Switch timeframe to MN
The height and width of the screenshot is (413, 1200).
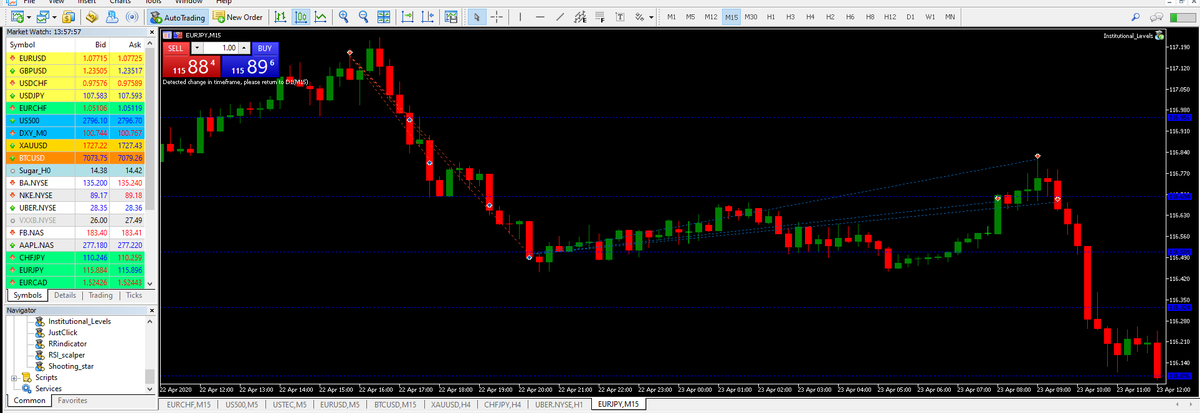[x=950, y=17]
